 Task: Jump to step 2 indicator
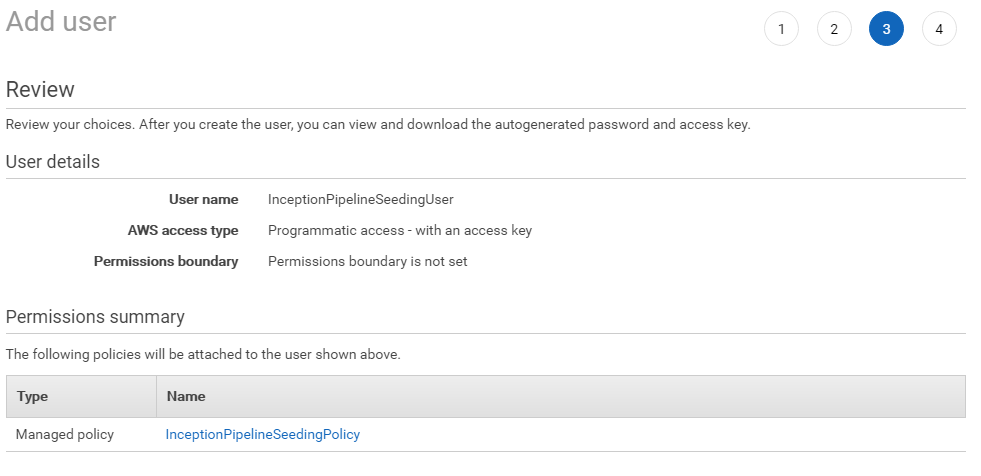tap(834, 29)
